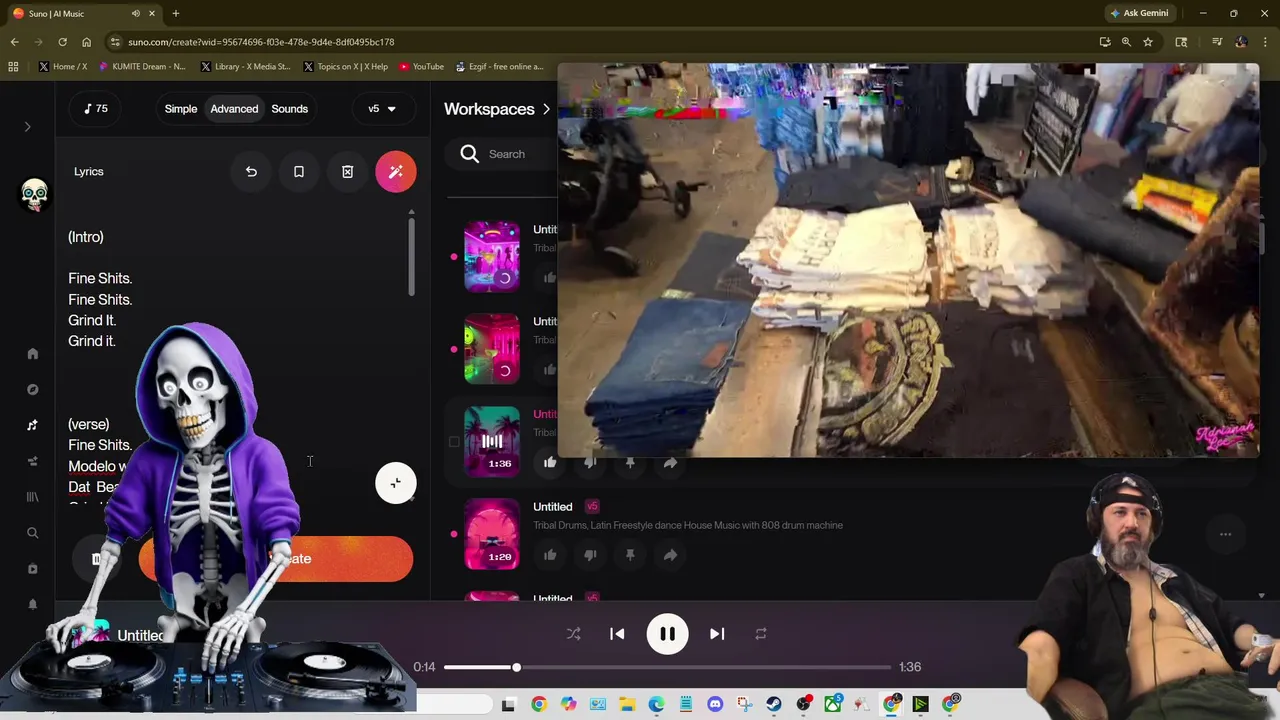
Task: Tick the checkbox beside the 1:36 song
Action: 454,441
